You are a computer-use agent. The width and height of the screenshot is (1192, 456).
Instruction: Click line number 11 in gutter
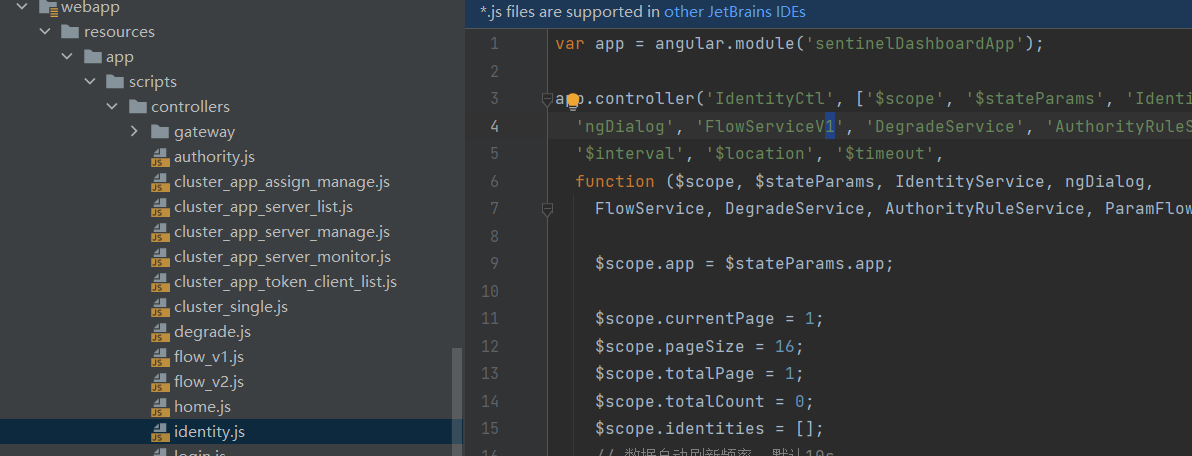pos(490,318)
